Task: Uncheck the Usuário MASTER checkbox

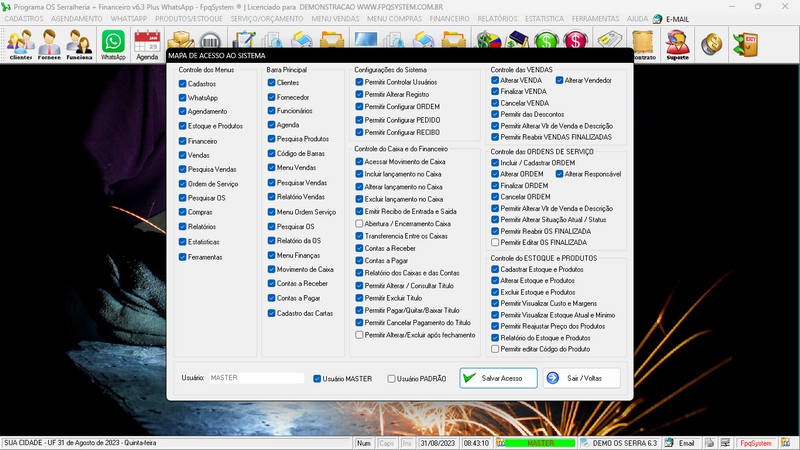Action: [x=317, y=379]
